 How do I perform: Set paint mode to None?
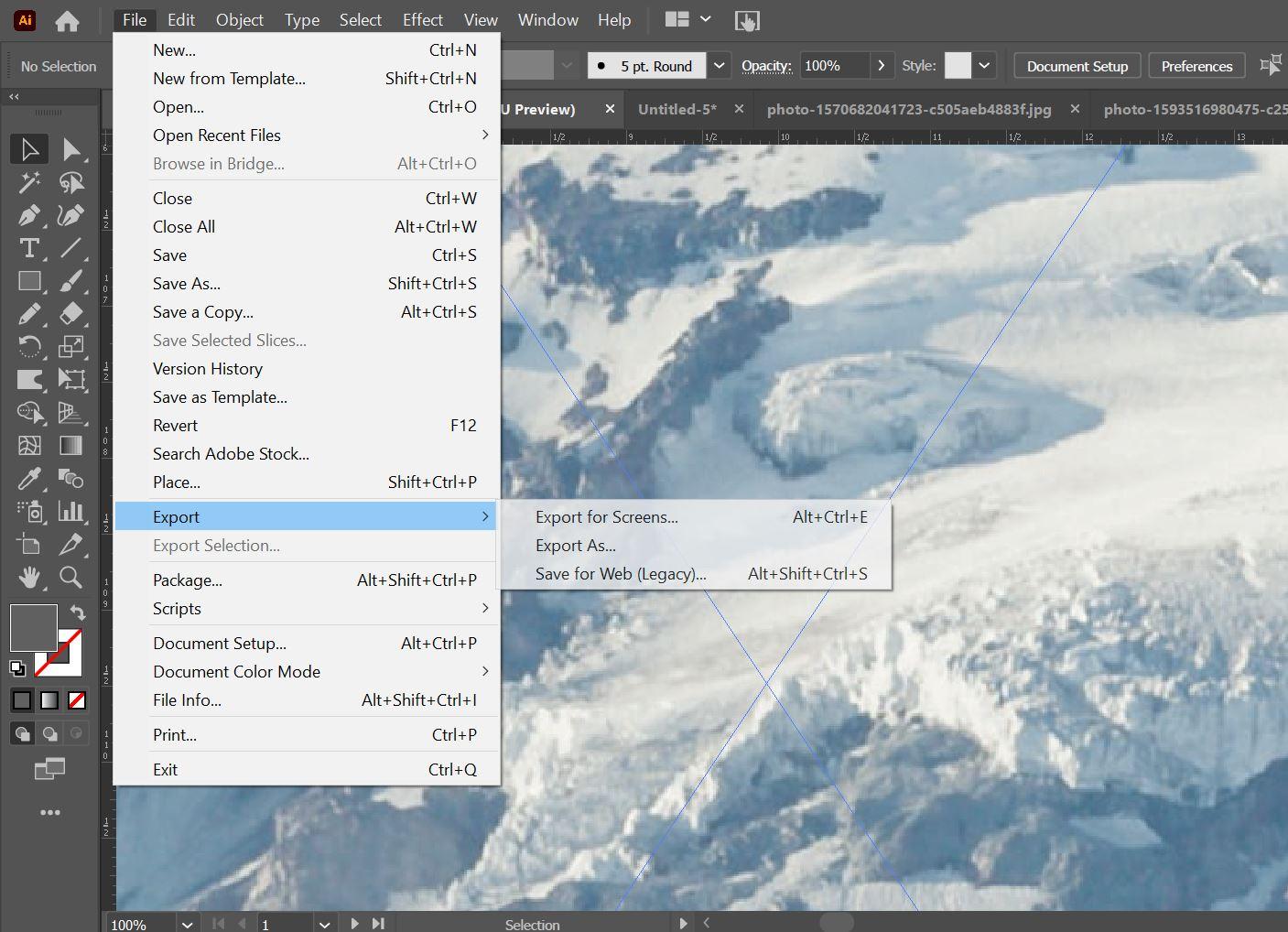77,701
